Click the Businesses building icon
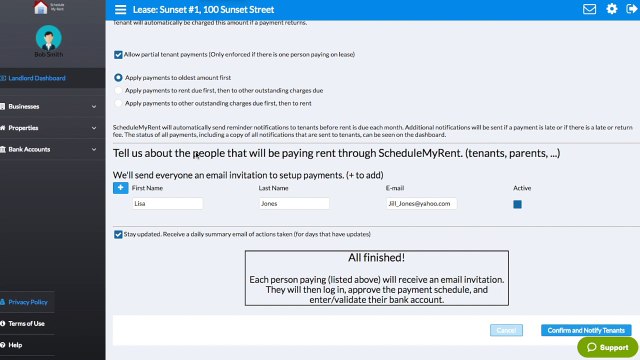640x360 pixels. 3,107
